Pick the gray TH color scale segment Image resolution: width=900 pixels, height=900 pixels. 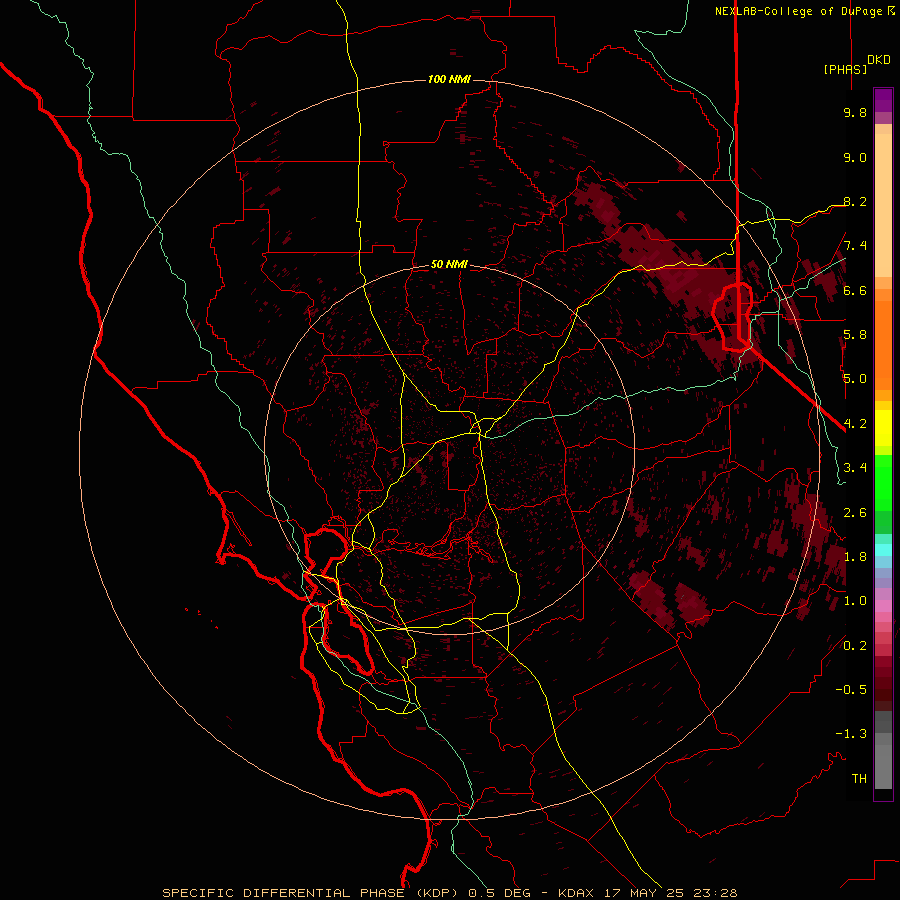point(883,767)
